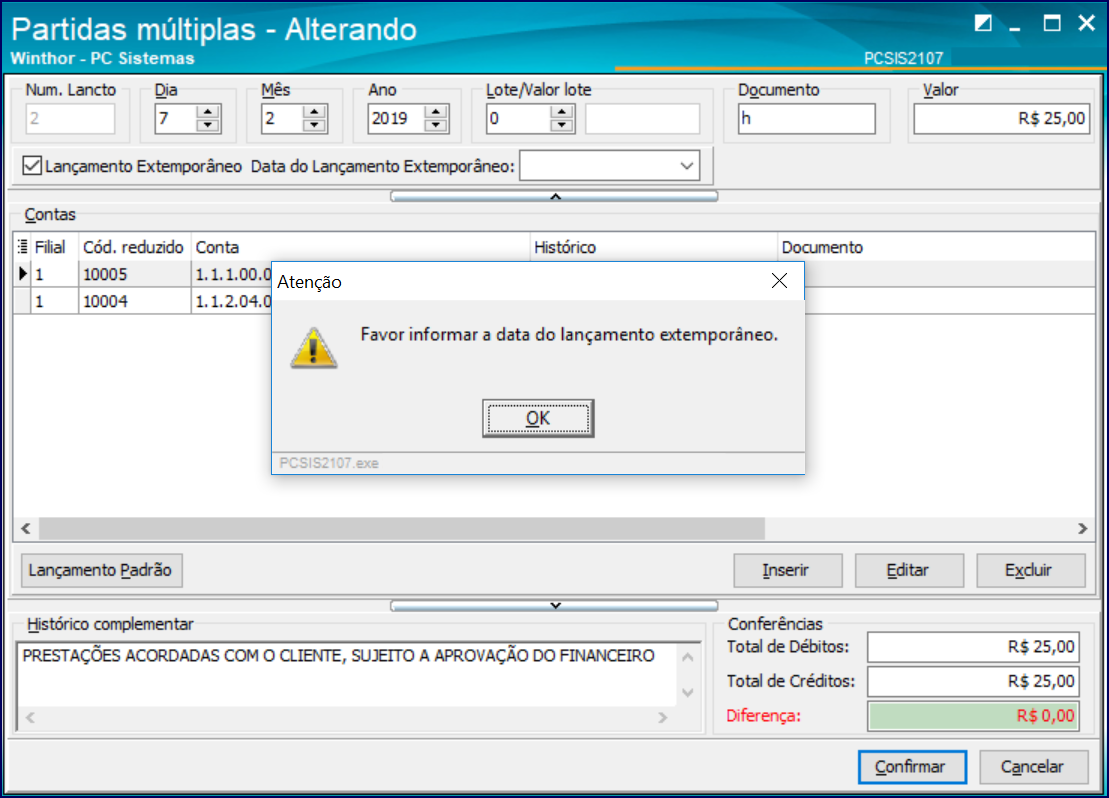Screen dimensions: 1109x798
Task: Click the Editar button
Action: [909, 569]
